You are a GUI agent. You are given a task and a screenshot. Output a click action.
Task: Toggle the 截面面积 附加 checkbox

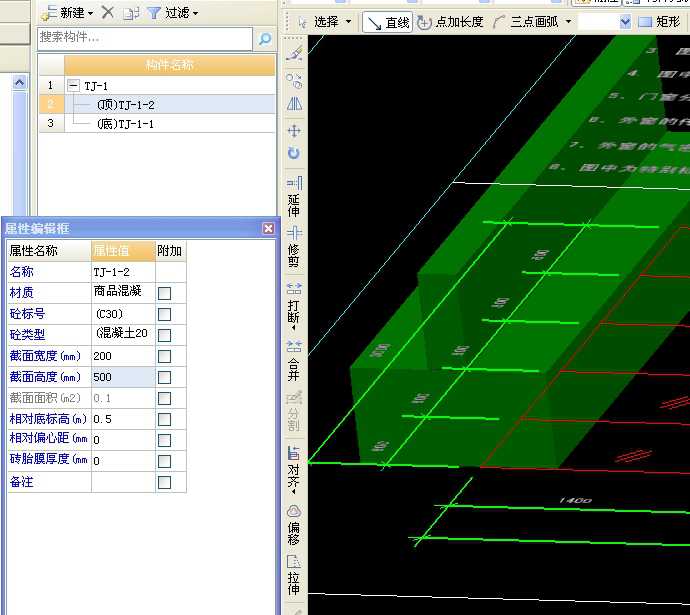click(x=164, y=398)
